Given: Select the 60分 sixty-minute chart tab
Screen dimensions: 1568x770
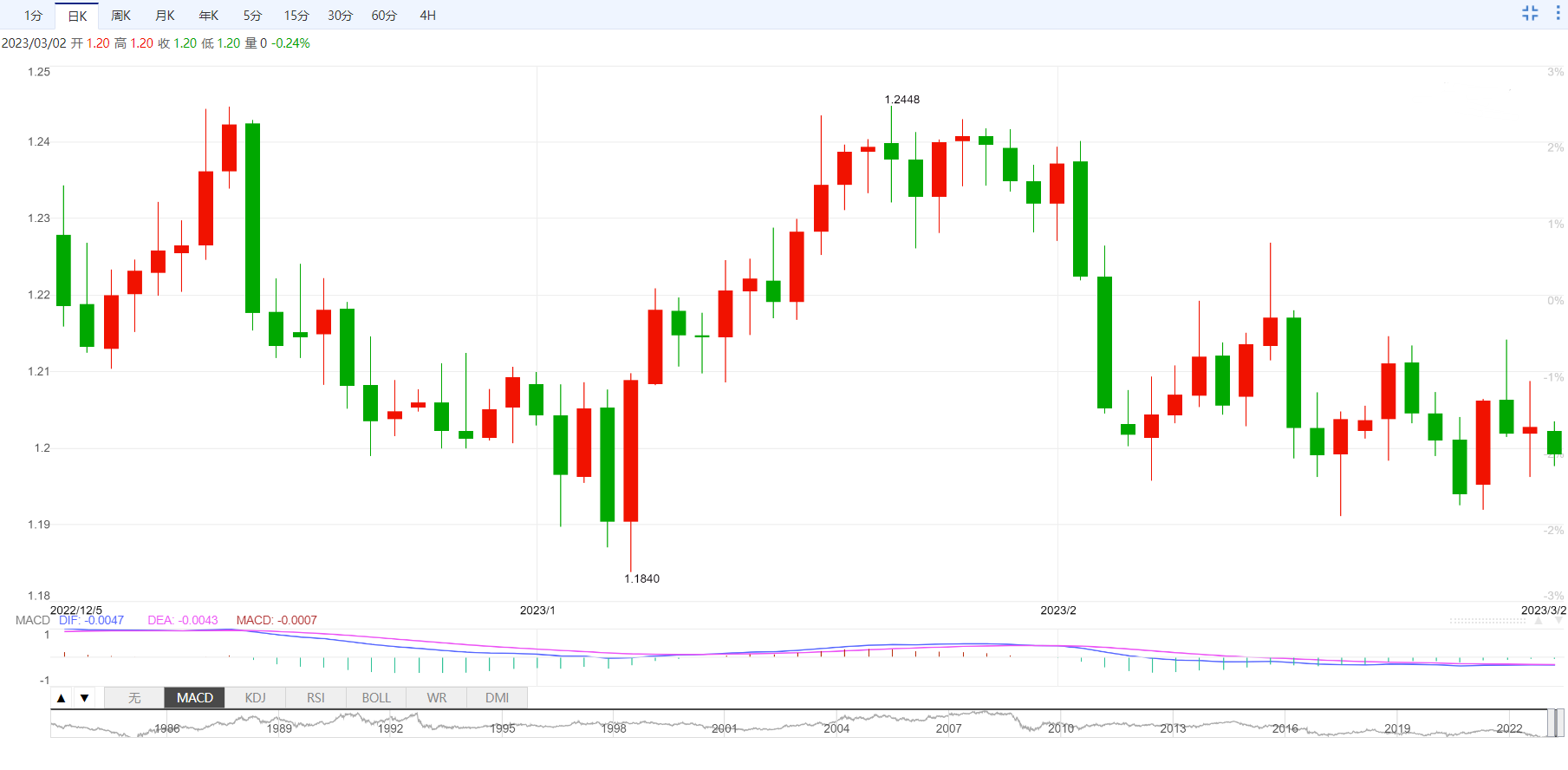Looking at the screenshot, I should (384, 16).
